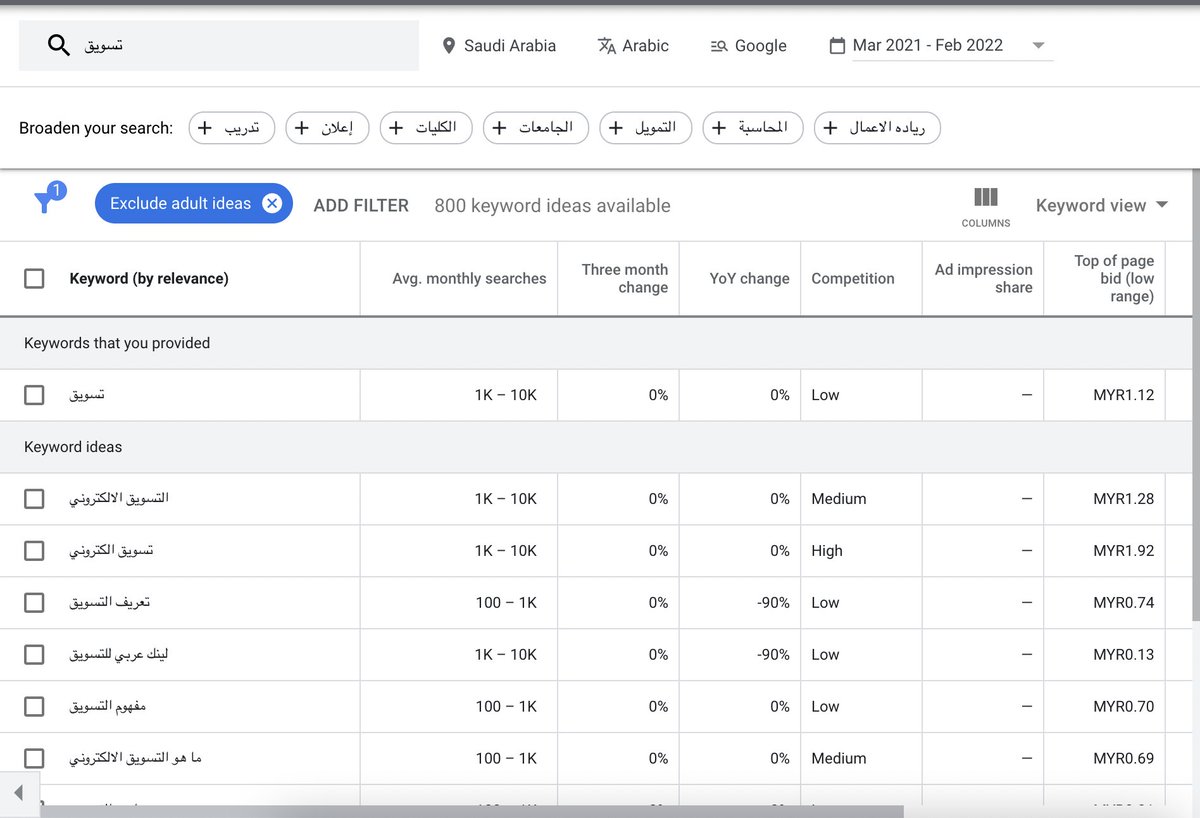Add التمويل to broaden search
Viewport: 1200px width, 818px height.
click(645, 128)
